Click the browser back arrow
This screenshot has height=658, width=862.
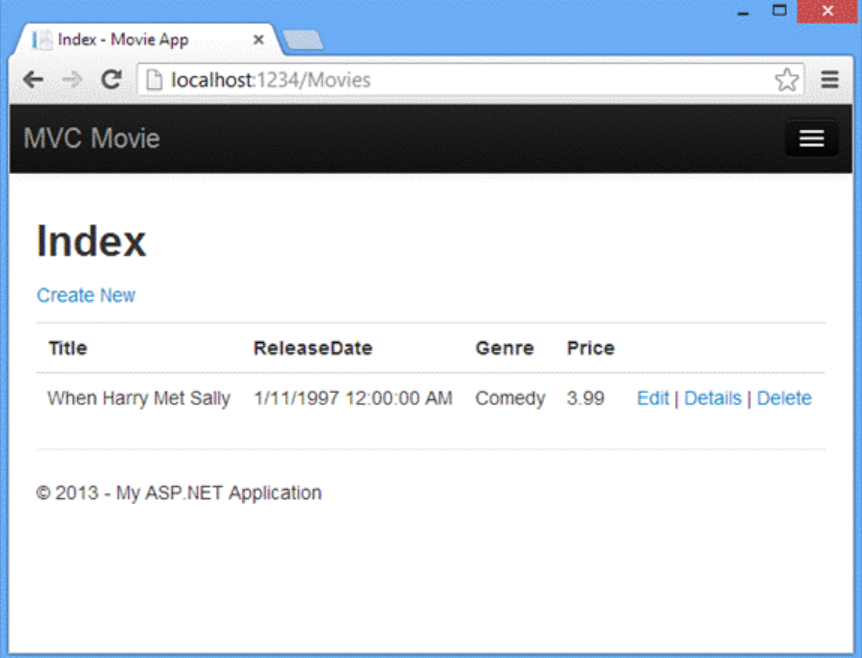pyautogui.click(x=33, y=80)
